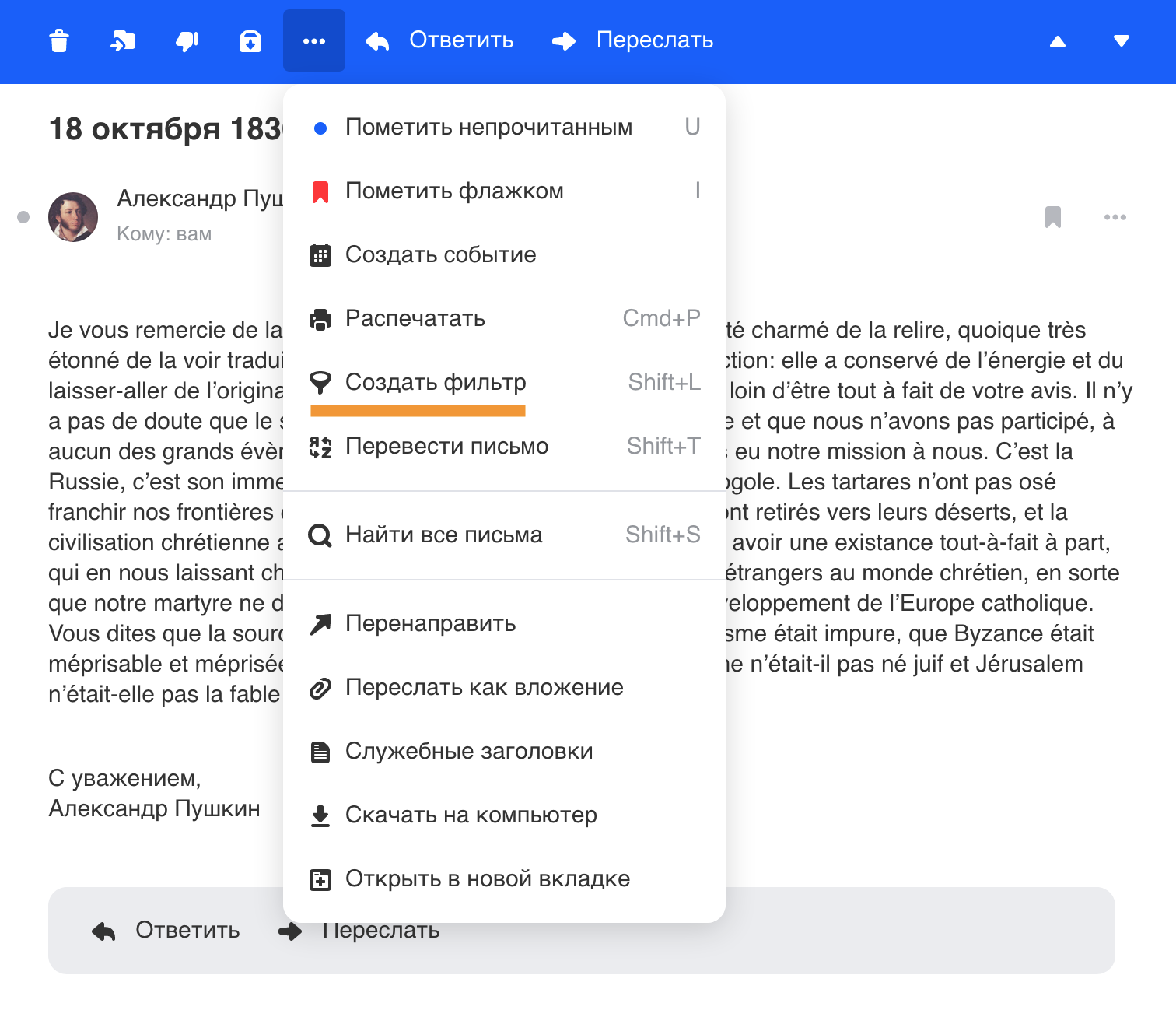
Task: Choose Распечатать from the menu
Action: [504, 318]
